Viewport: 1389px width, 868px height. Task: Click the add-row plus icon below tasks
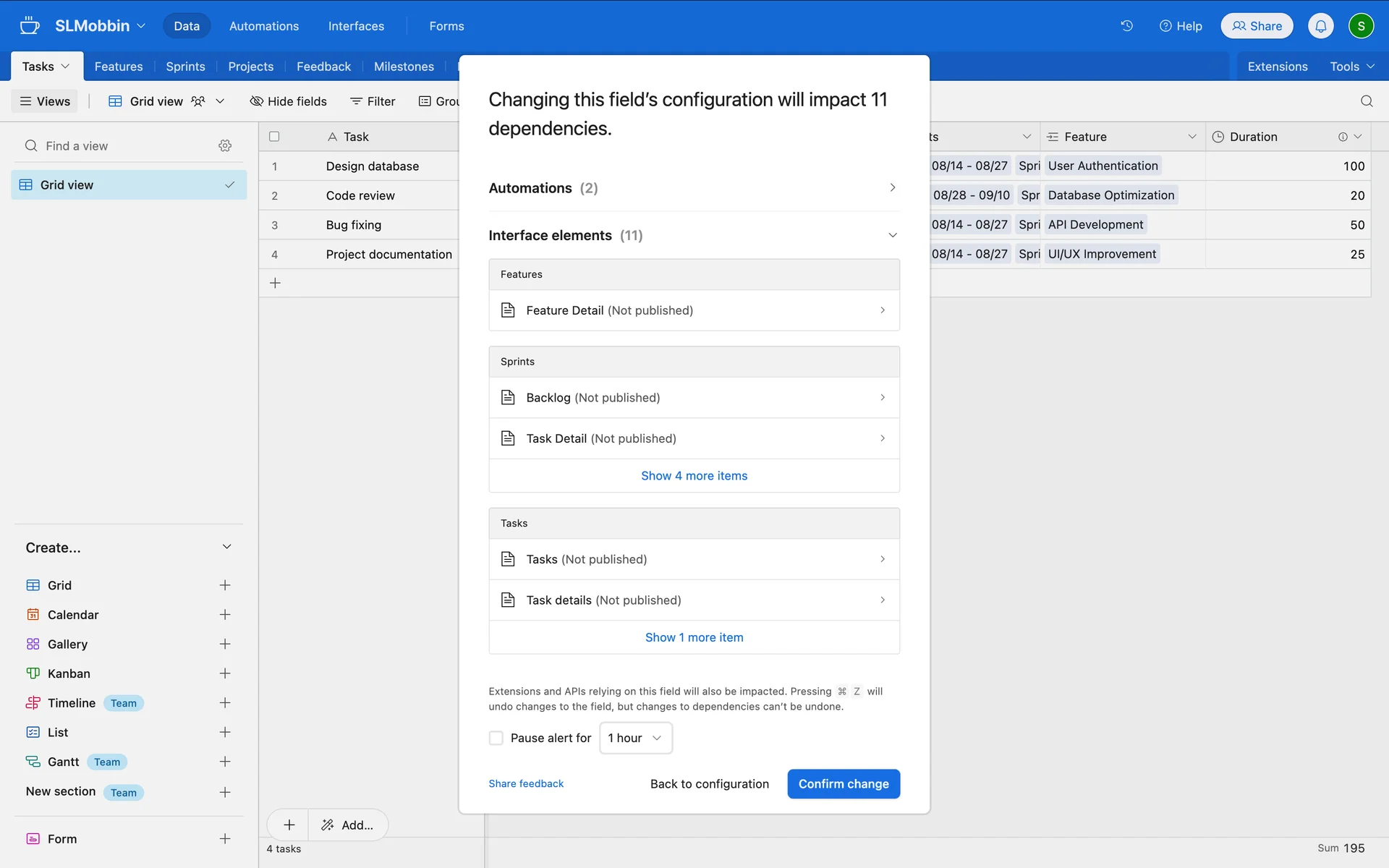pos(275,284)
